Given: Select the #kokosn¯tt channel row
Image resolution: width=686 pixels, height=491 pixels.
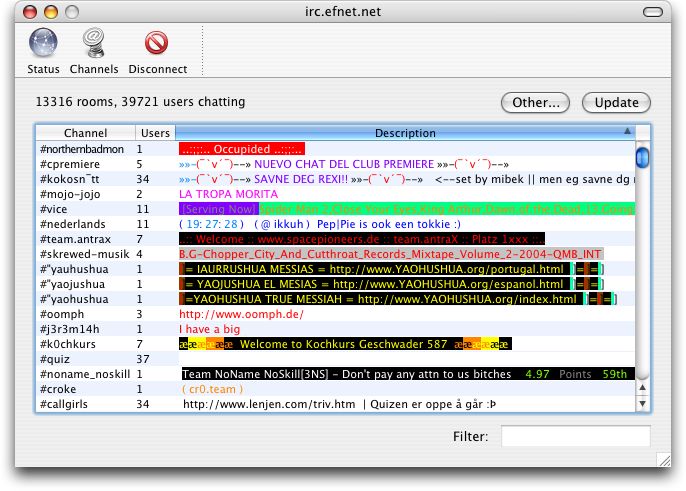Looking at the screenshot, I should (x=336, y=179).
